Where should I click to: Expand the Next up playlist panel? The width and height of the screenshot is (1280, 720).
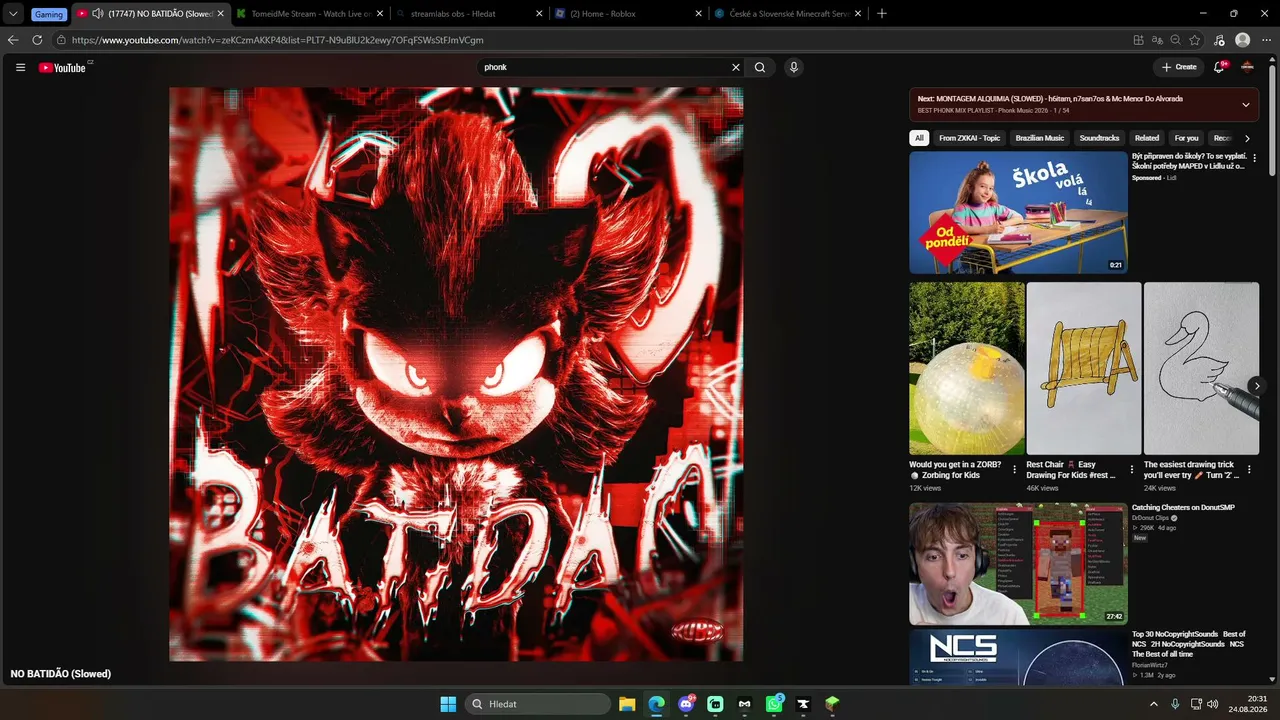[x=1246, y=104]
